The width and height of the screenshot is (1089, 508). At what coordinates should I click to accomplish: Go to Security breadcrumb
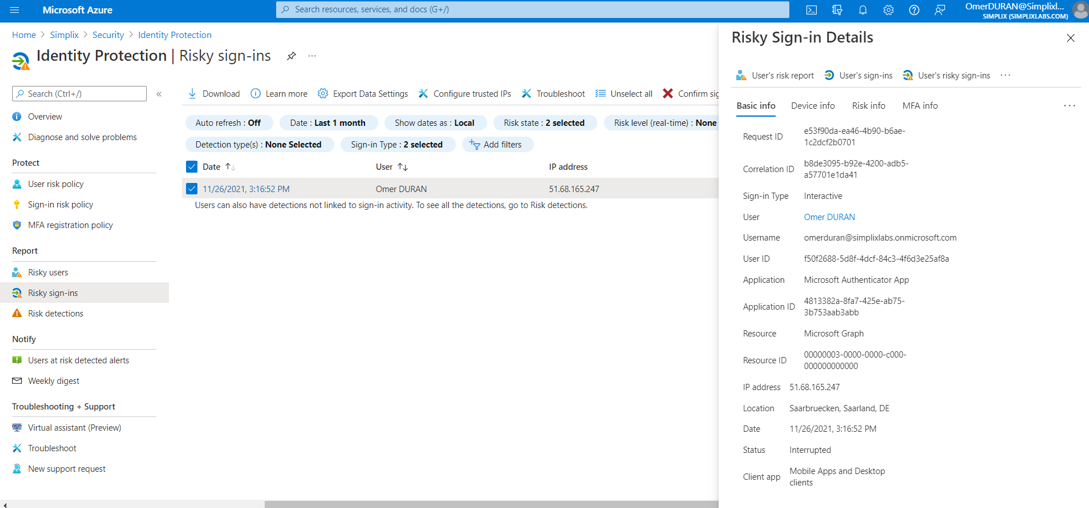click(108, 35)
